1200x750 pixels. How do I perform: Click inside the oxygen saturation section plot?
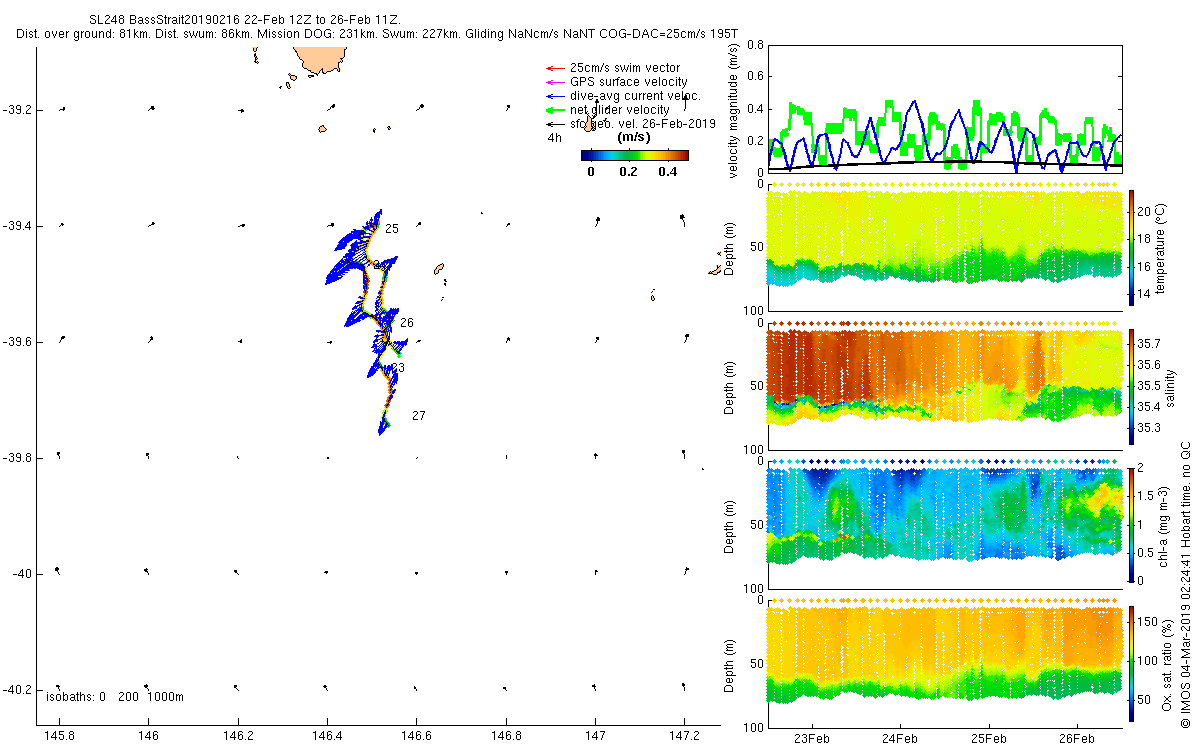pyautogui.click(x=944, y=663)
